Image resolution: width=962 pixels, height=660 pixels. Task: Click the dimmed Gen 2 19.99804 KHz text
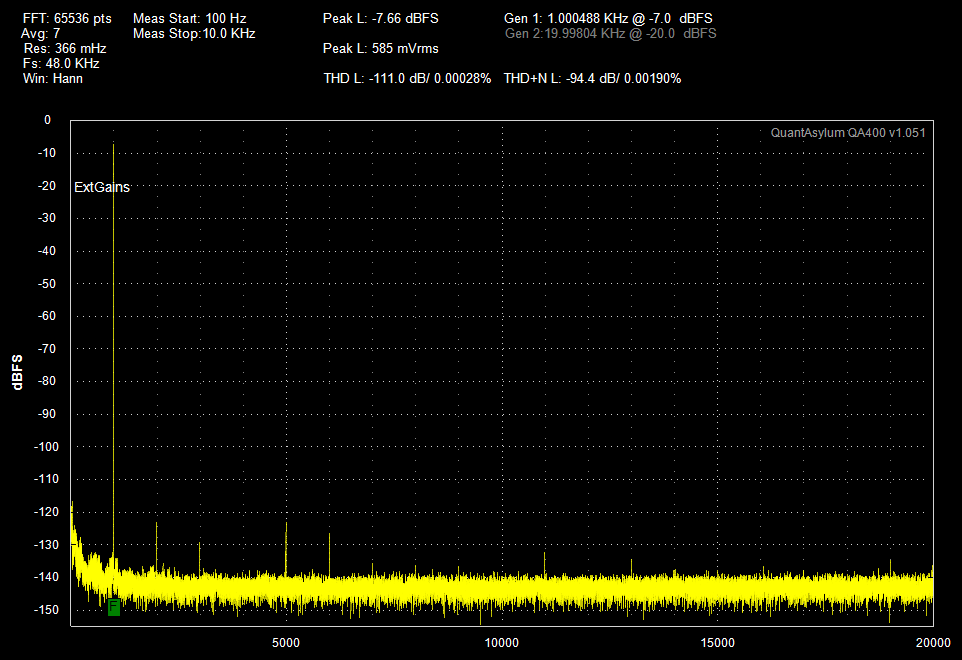(610, 34)
